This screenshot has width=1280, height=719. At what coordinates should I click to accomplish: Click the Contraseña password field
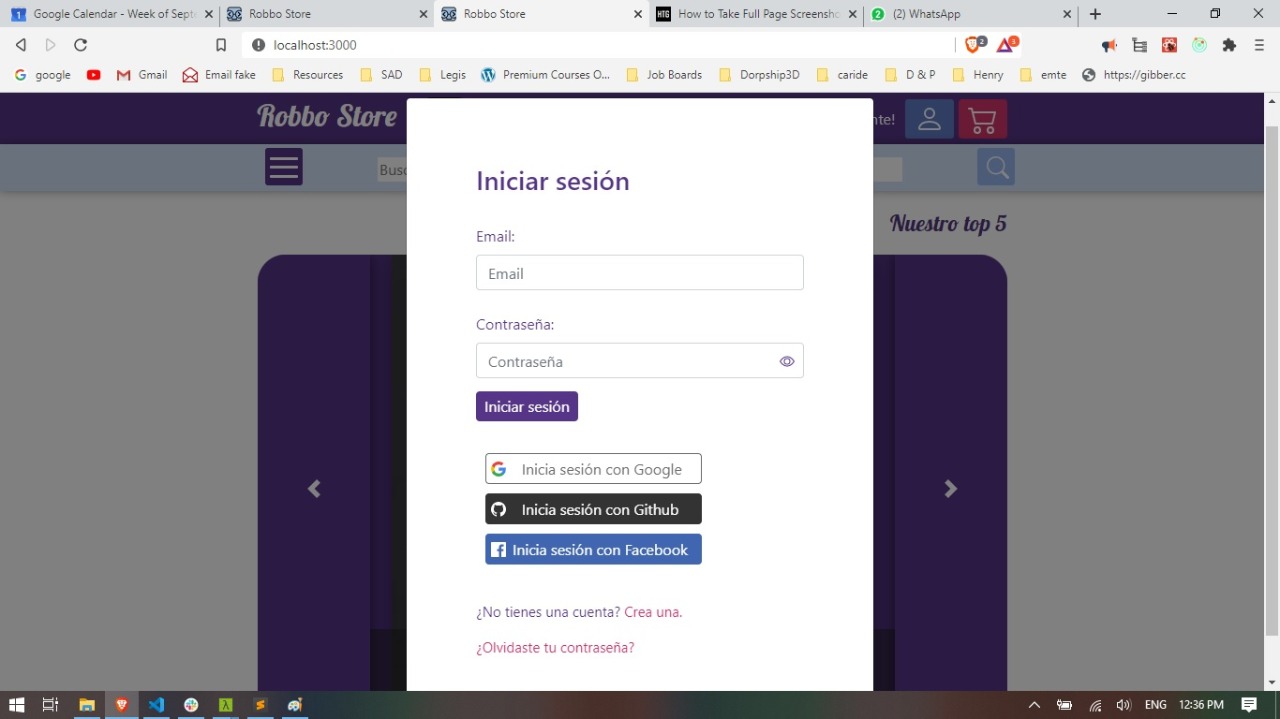[x=640, y=361]
